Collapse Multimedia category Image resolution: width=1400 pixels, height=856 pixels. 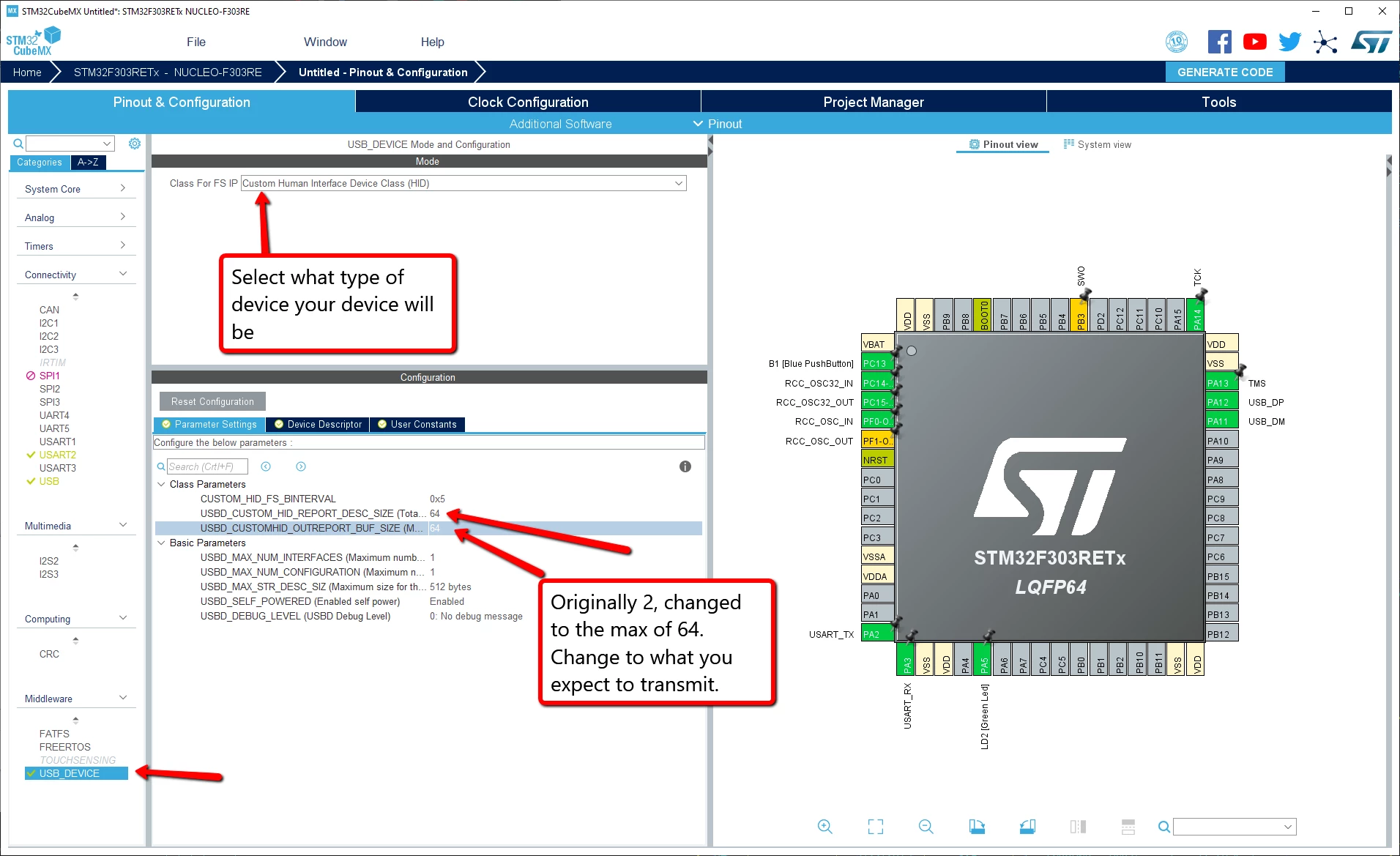pos(75,526)
